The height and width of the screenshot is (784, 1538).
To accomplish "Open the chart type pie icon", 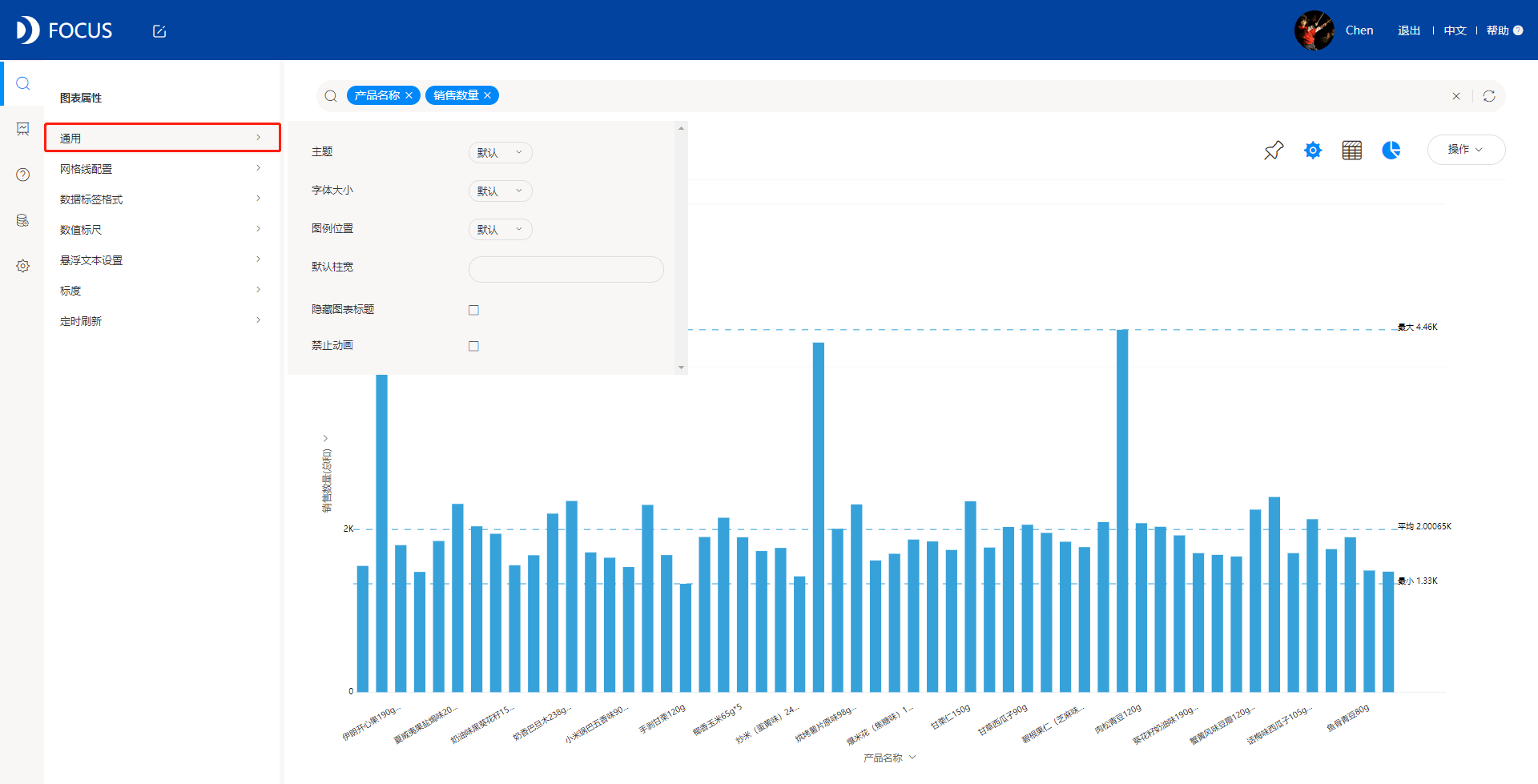I will pyautogui.click(x=1391, y=150).
